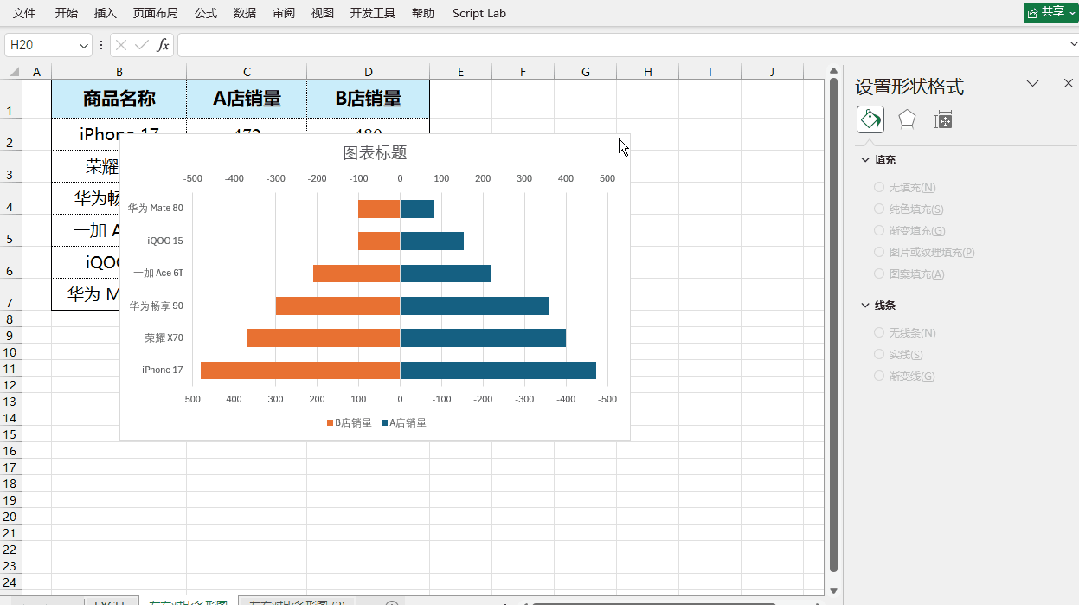Viewport: 1079px width, 605px height.
Task: Collapse the 填充 section
Action: coord(866,160)
